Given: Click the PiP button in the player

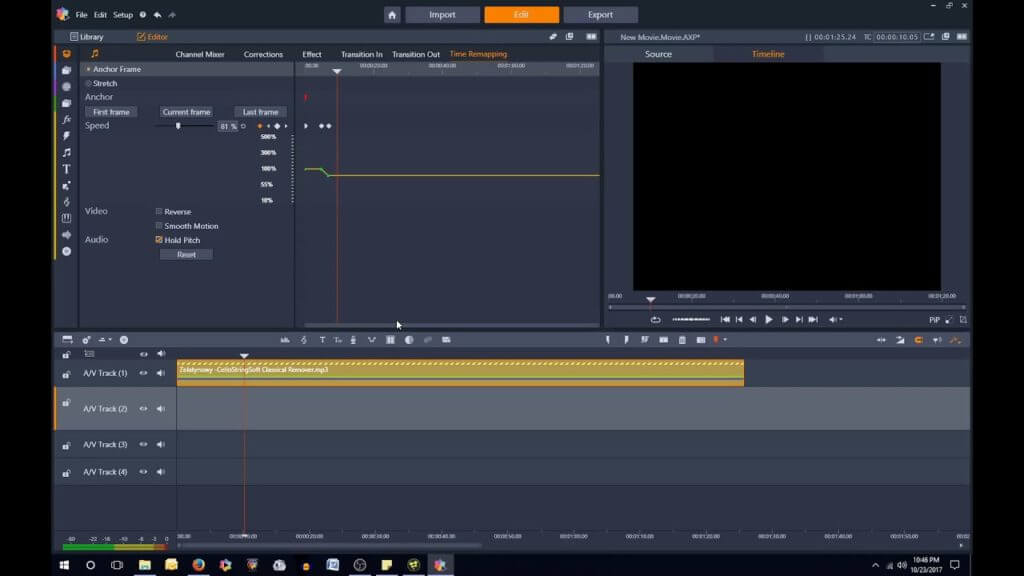Looking at the screenshot, I should [934, 320].
